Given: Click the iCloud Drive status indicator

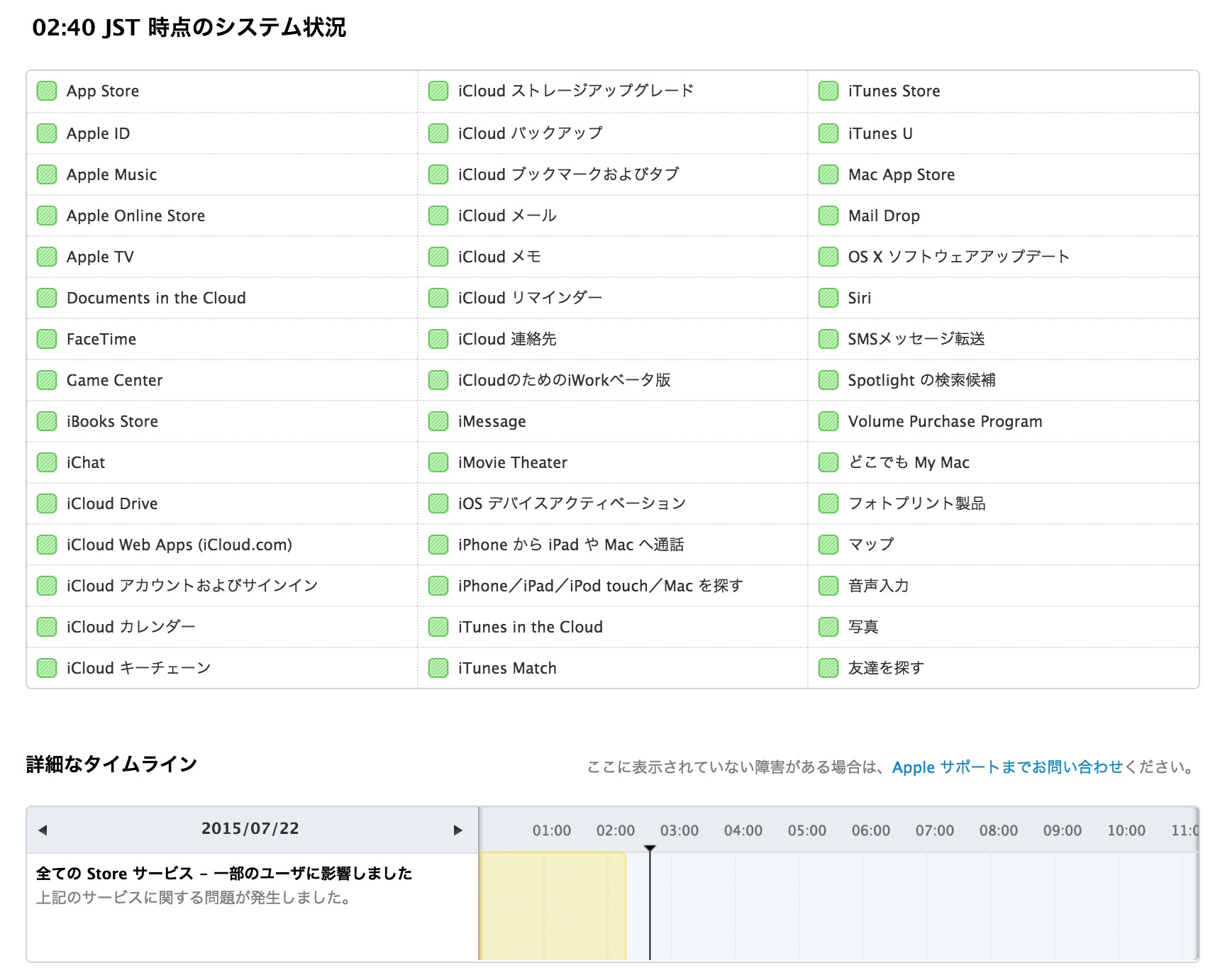Looking at the screenshot, I should pos(47,503).
